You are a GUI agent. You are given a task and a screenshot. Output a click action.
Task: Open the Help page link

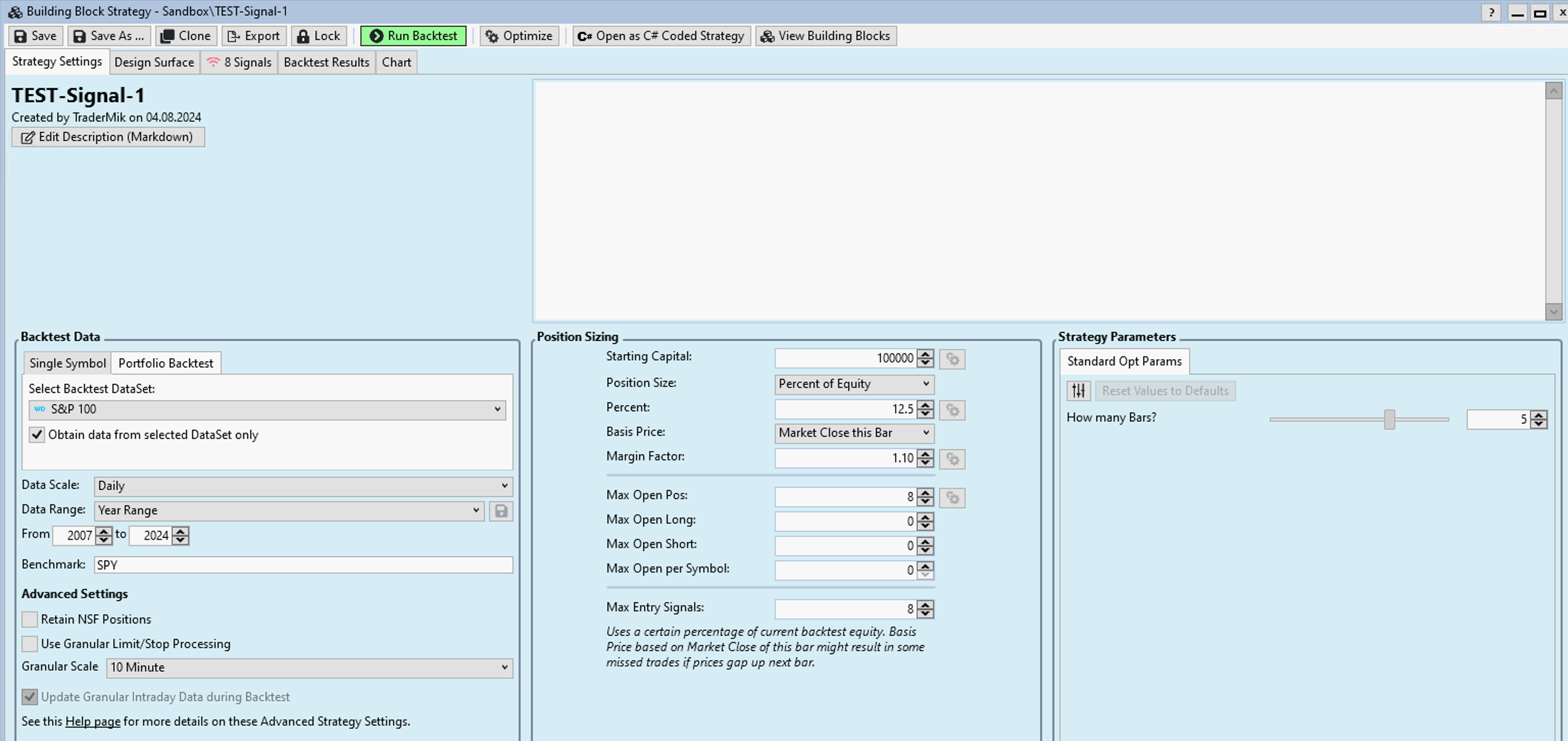point(92,722)
